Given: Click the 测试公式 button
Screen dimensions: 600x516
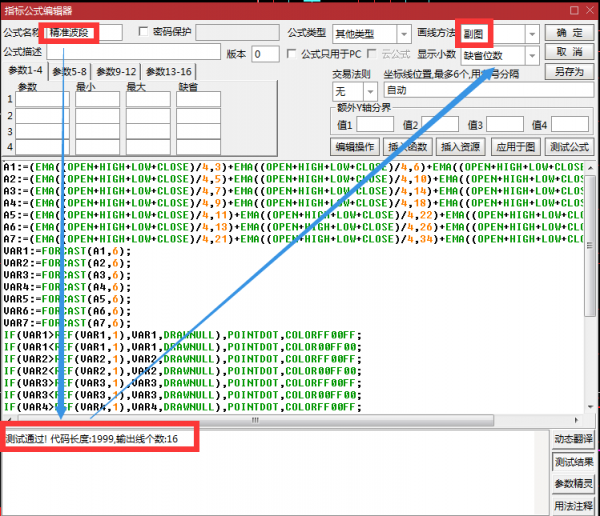Looking at the screenshot, I should click(572, 146).
